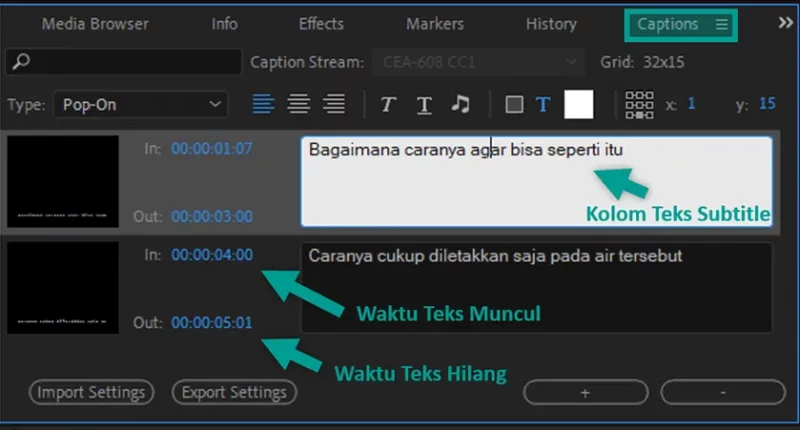This screenshot has height=430, width=800.
Task: Center align caption text
Action: click(298, 104)
